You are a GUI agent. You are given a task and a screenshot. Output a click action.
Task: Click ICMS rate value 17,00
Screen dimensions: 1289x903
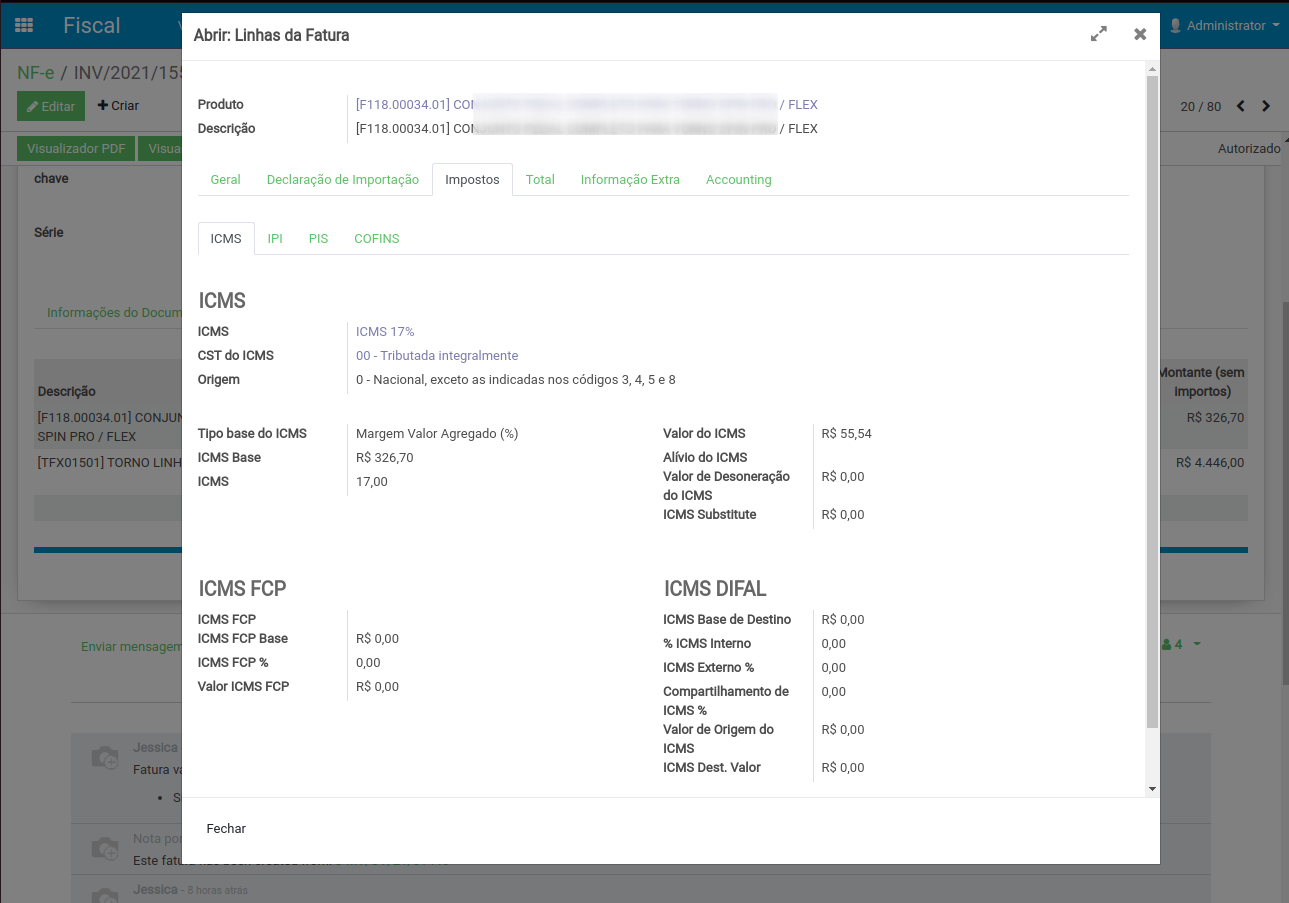click(372, 481)
